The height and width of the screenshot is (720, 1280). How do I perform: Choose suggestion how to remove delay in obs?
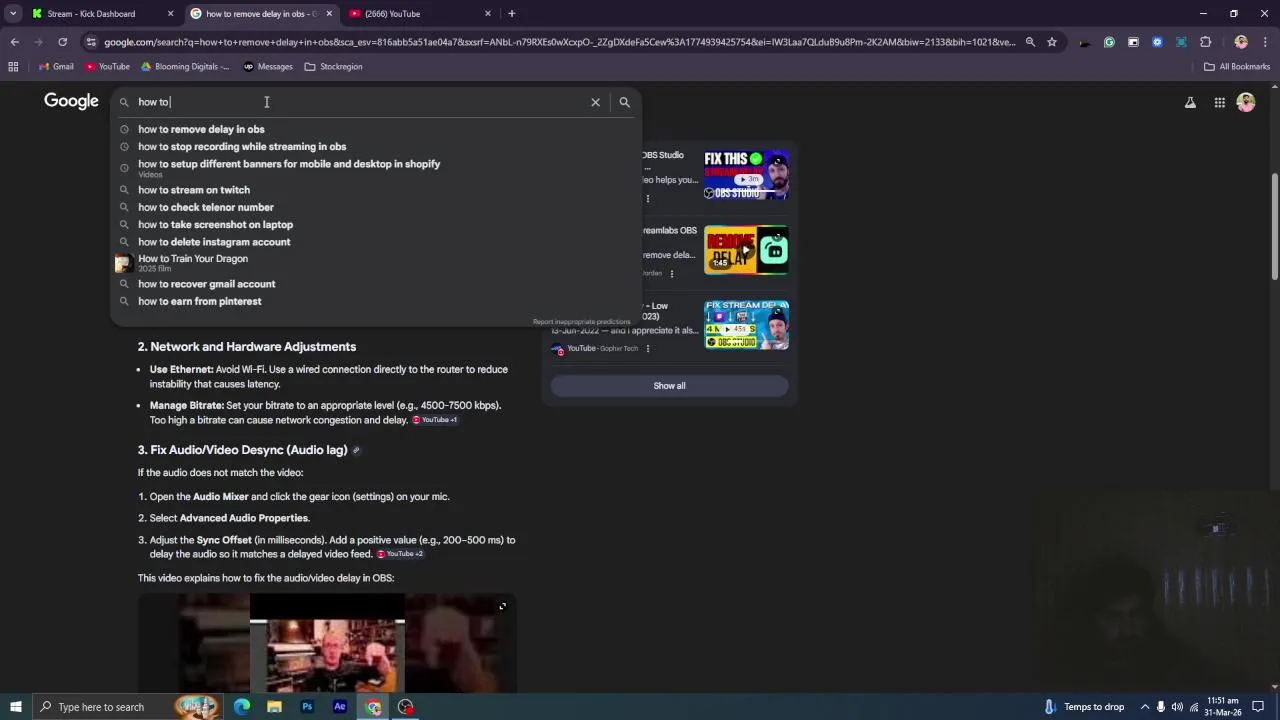tap(201, 129)
